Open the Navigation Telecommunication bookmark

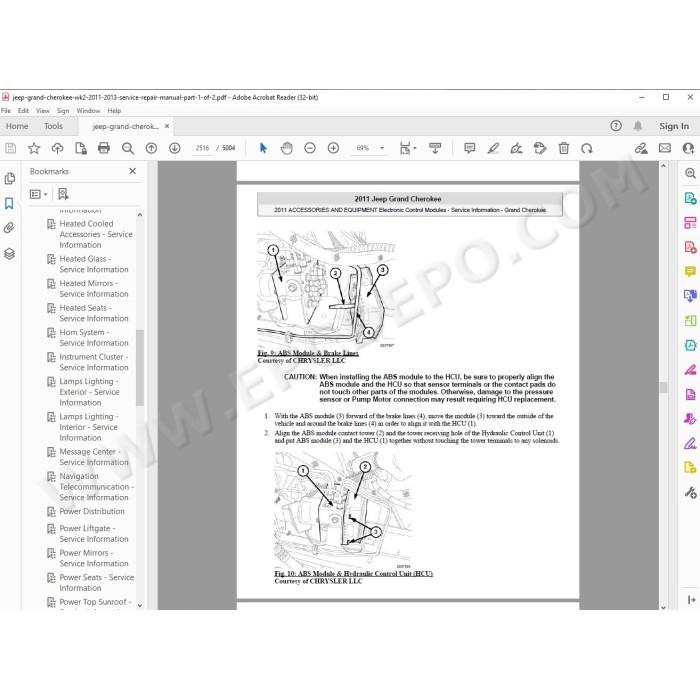96,487
